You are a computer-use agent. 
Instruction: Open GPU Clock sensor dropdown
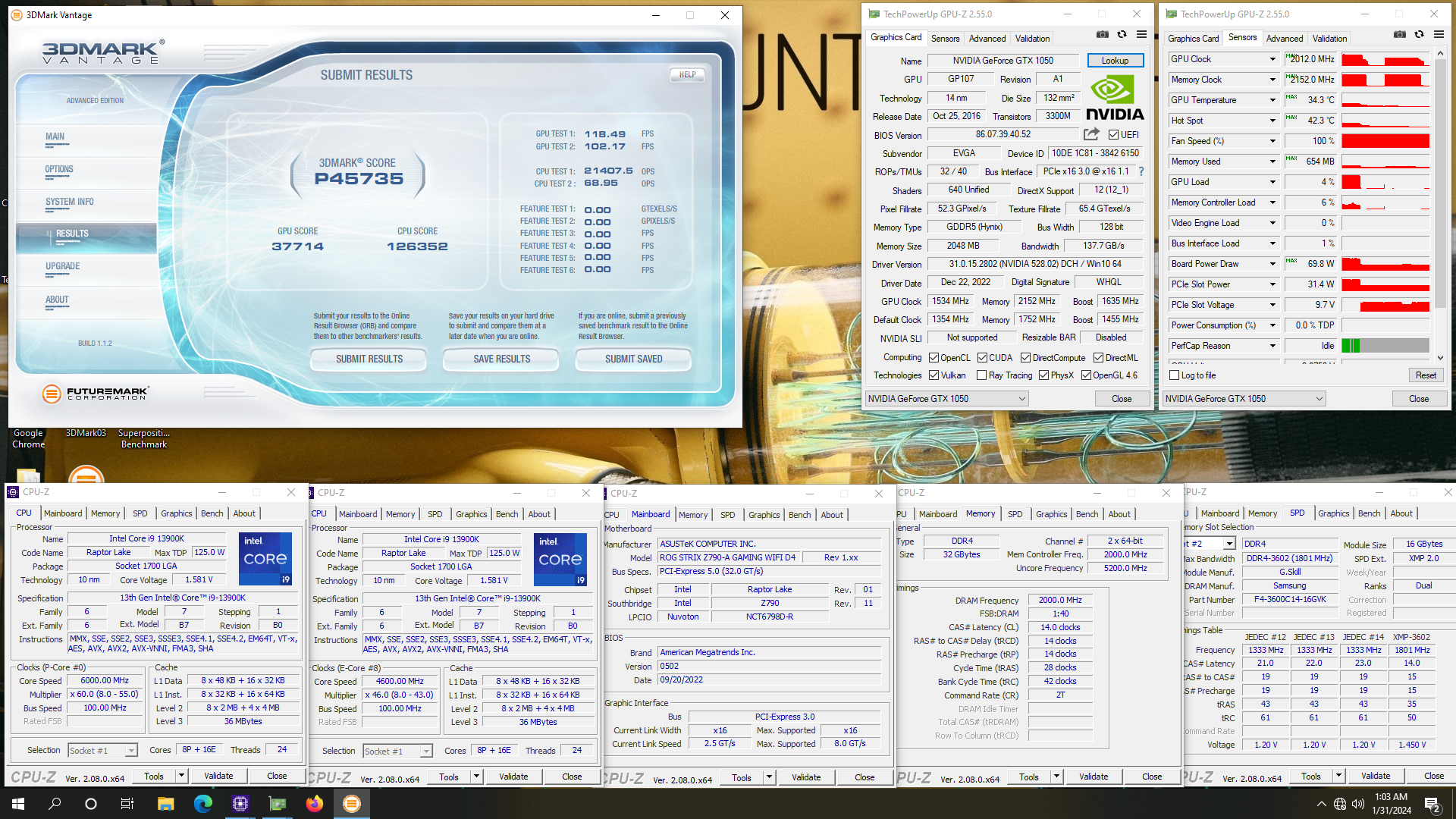tap(1272, 59)
